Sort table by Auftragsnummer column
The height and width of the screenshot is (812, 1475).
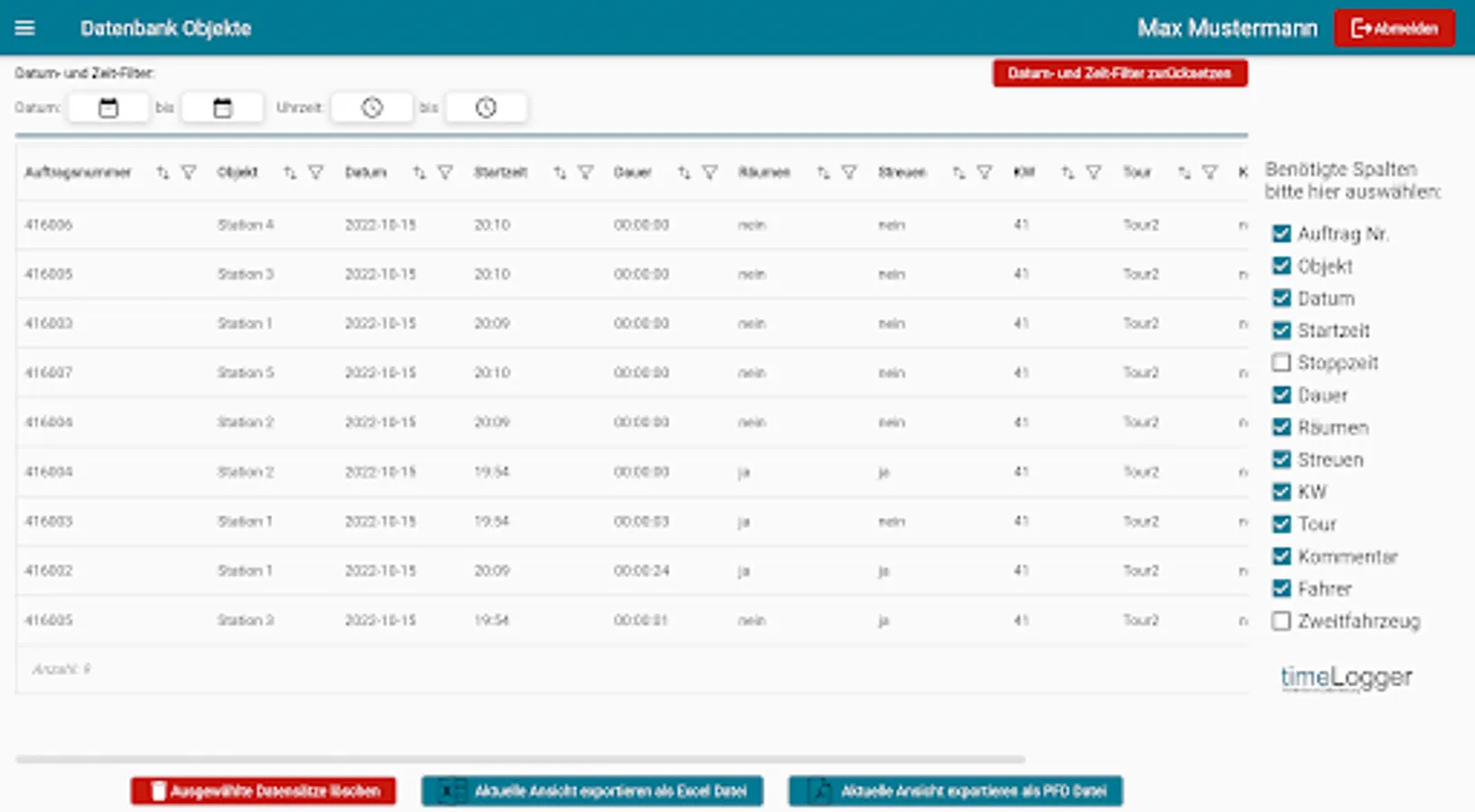click(x=162, y=172)
